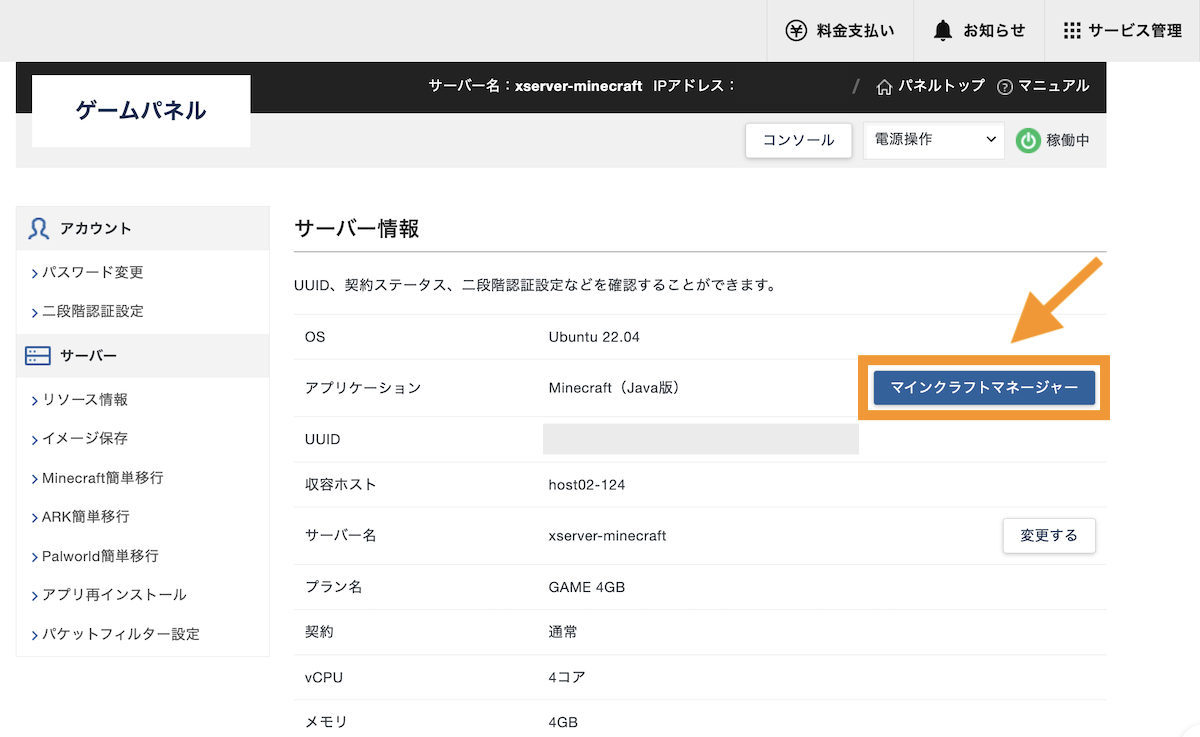Click the green power status icon
Viewport: 1200px width, 737px height.
1028,141
